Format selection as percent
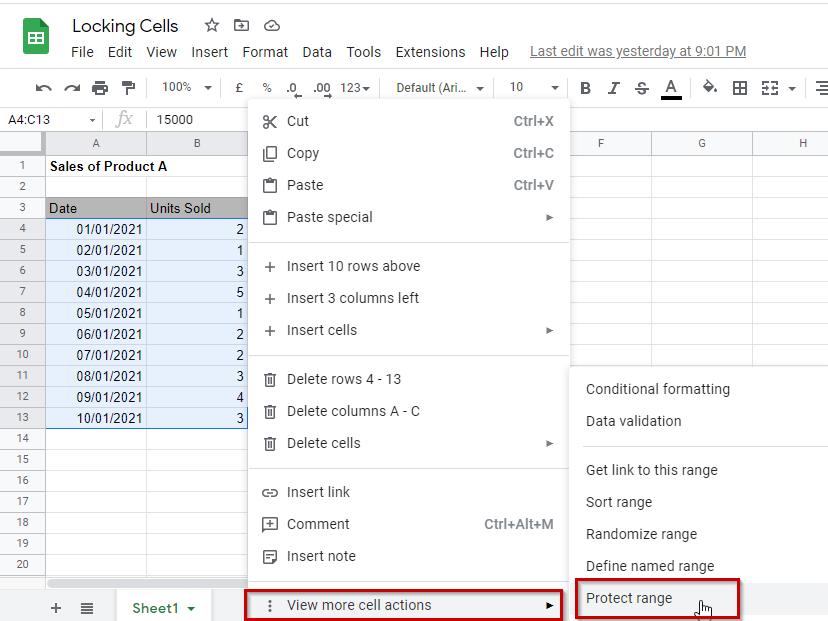This screenshot has width=828, height=621. [x=267, y=88]
